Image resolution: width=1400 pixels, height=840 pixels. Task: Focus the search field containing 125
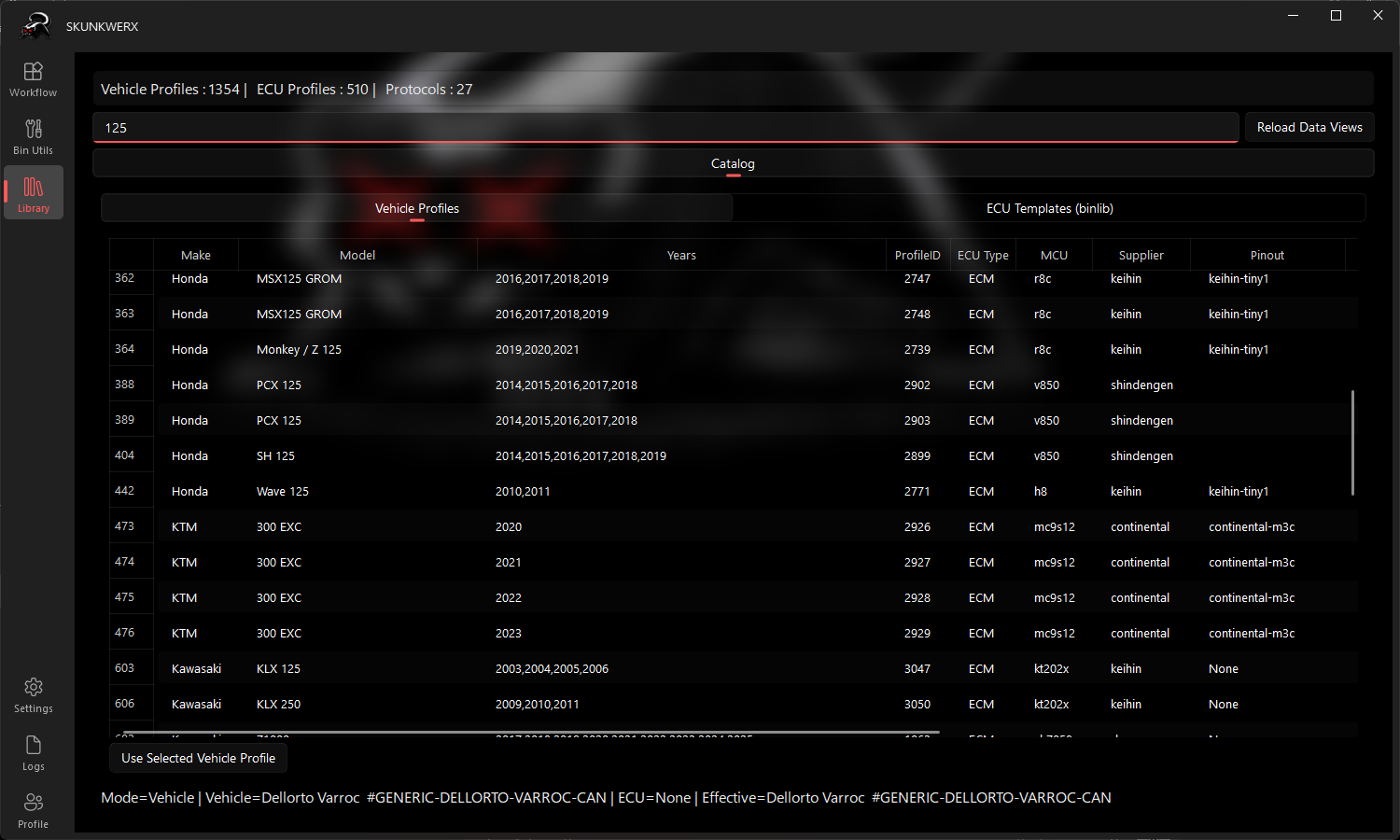(x=665, y=128)
